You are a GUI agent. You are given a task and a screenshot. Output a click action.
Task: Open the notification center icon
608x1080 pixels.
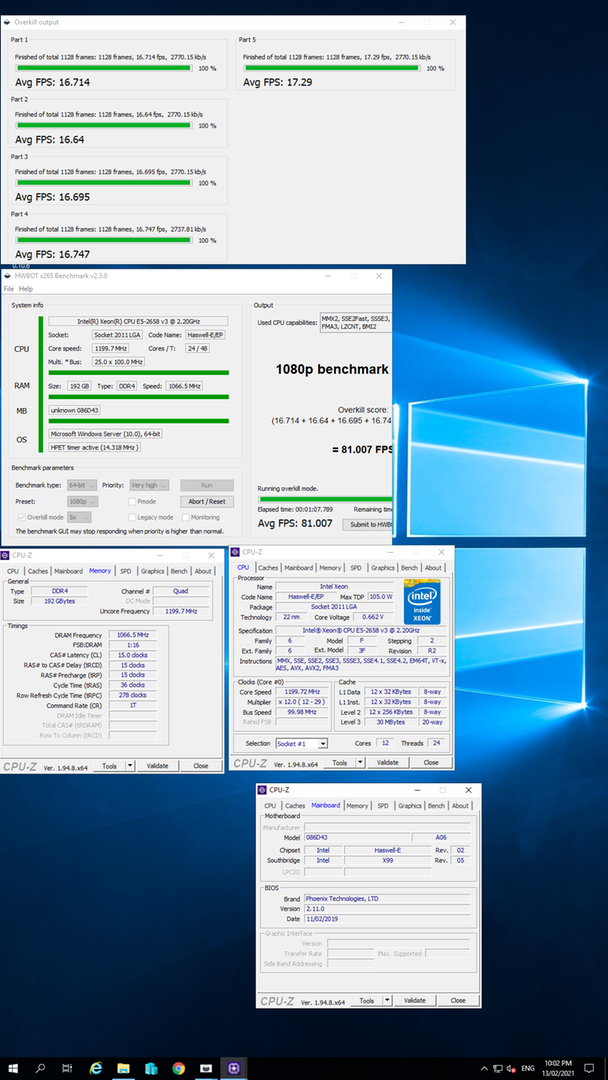point(589,1068)
